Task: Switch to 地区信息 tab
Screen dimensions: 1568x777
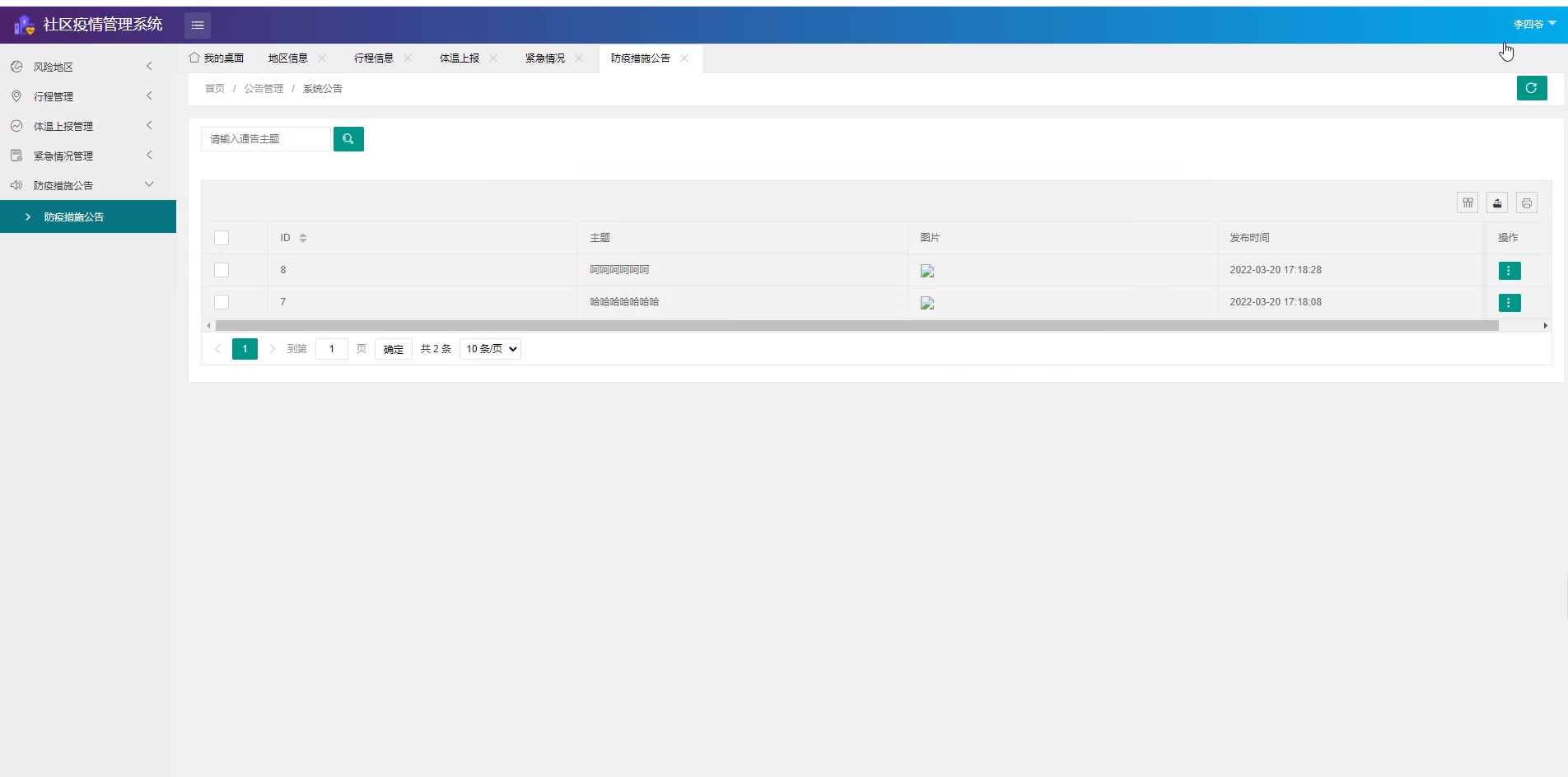Action: (288, 58)
